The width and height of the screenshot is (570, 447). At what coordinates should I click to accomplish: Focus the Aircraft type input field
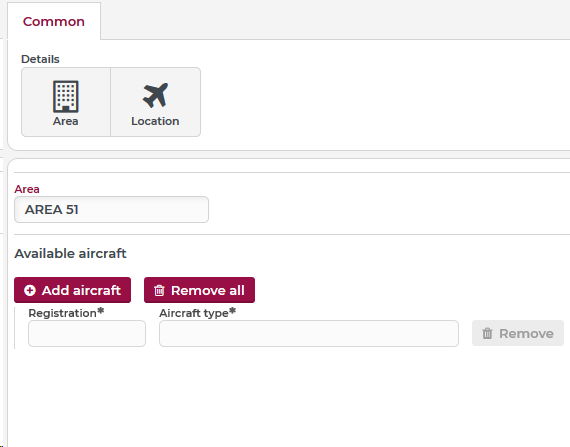click(309, 334)
